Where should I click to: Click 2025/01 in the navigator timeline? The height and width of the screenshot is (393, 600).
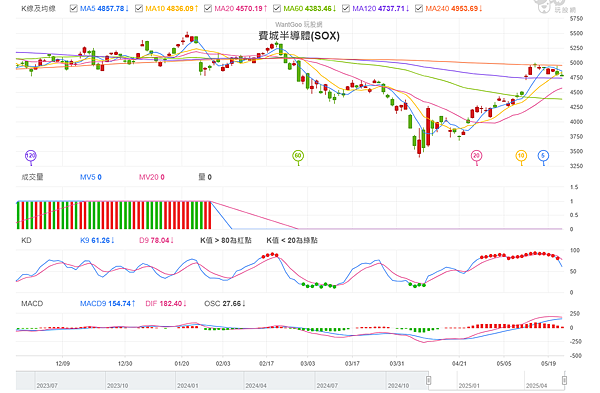[470, 386]
